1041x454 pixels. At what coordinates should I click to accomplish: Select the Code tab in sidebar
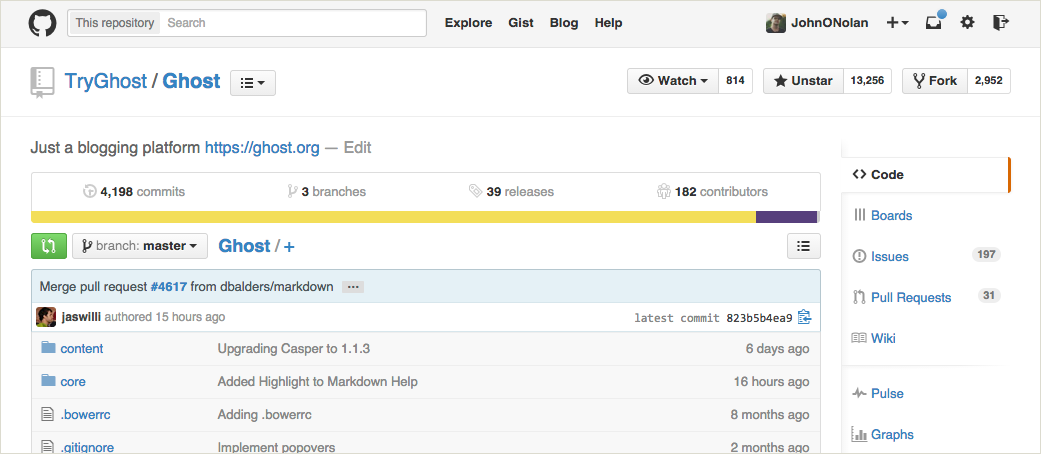(x=925, y=175)
